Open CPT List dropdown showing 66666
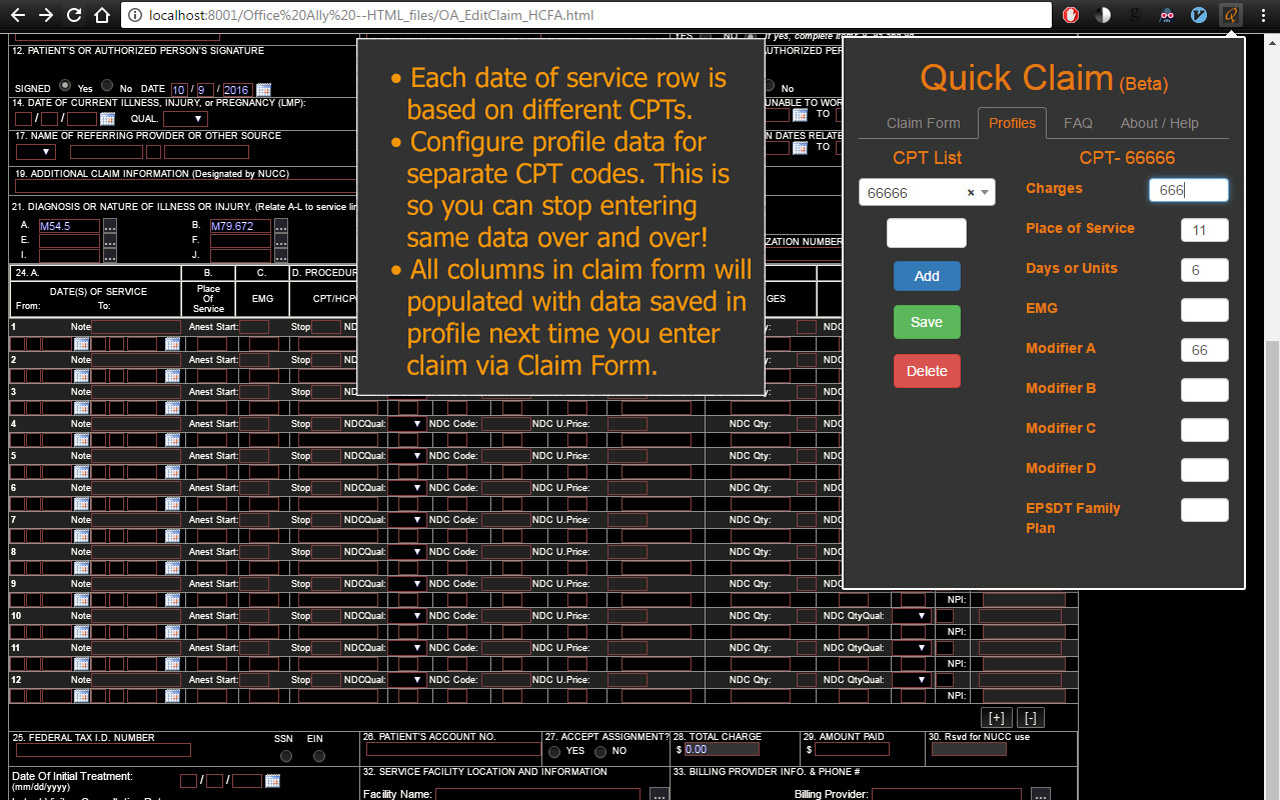This screenshot has height=800, width=1280. (927, 192)
